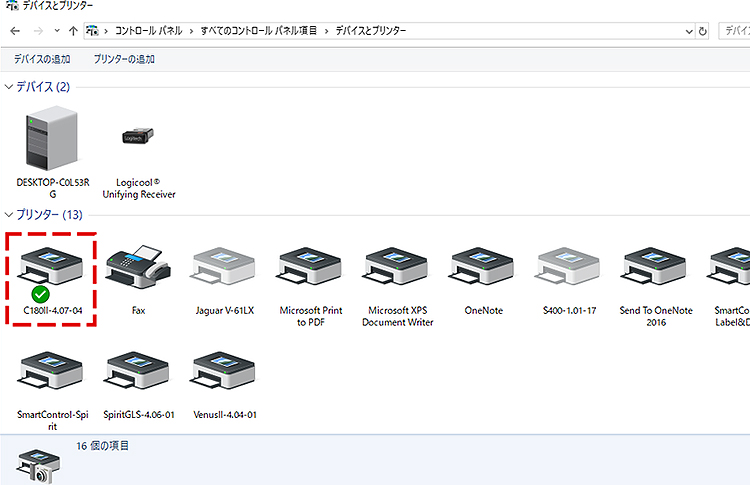The image size is (750, 485).
Task: Go to コントロール パネル in breadcrumb
Action: click(x=148, y=31)
